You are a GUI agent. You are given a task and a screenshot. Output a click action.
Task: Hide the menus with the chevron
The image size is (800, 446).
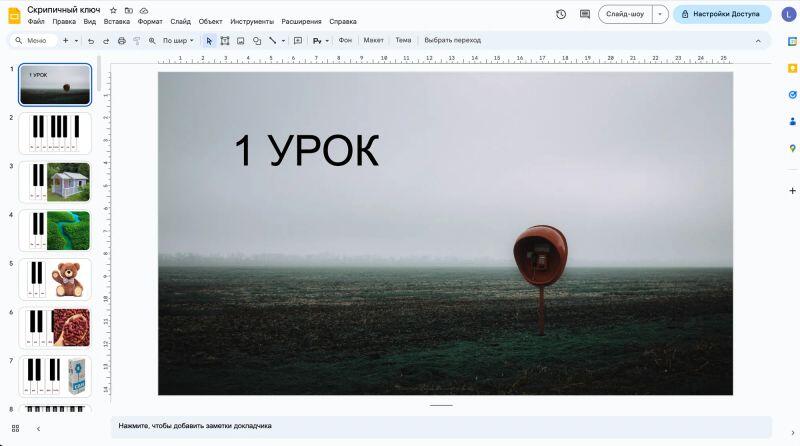click(x=757, y=41)
